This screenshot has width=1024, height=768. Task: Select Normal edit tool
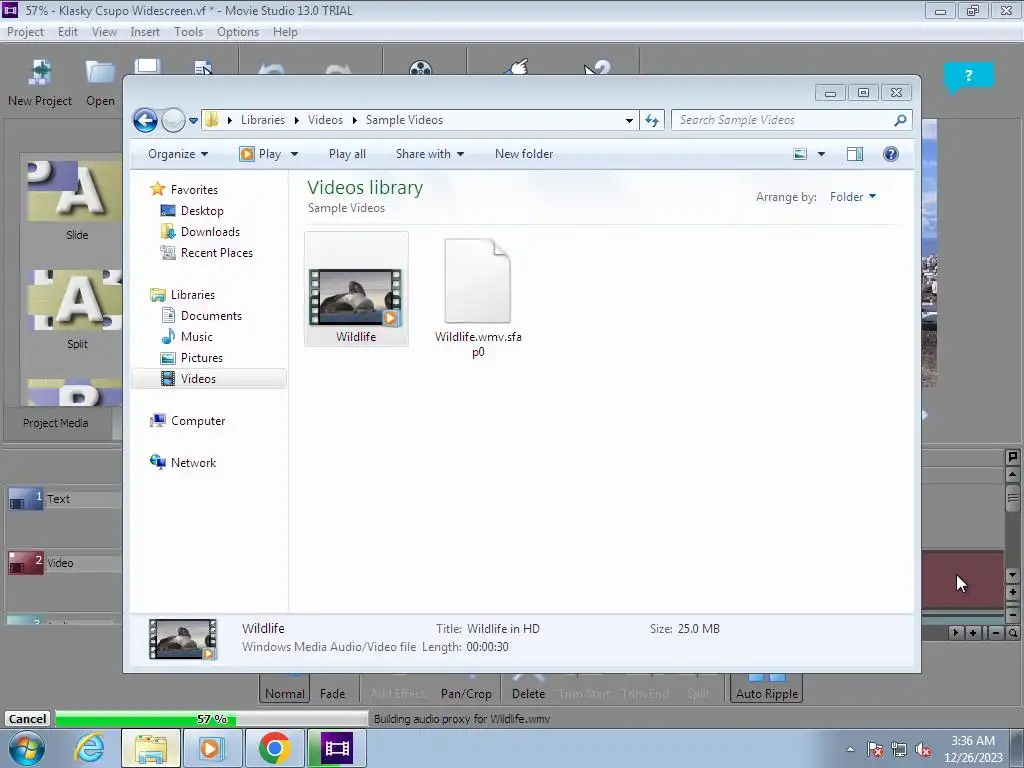(285, 688)
